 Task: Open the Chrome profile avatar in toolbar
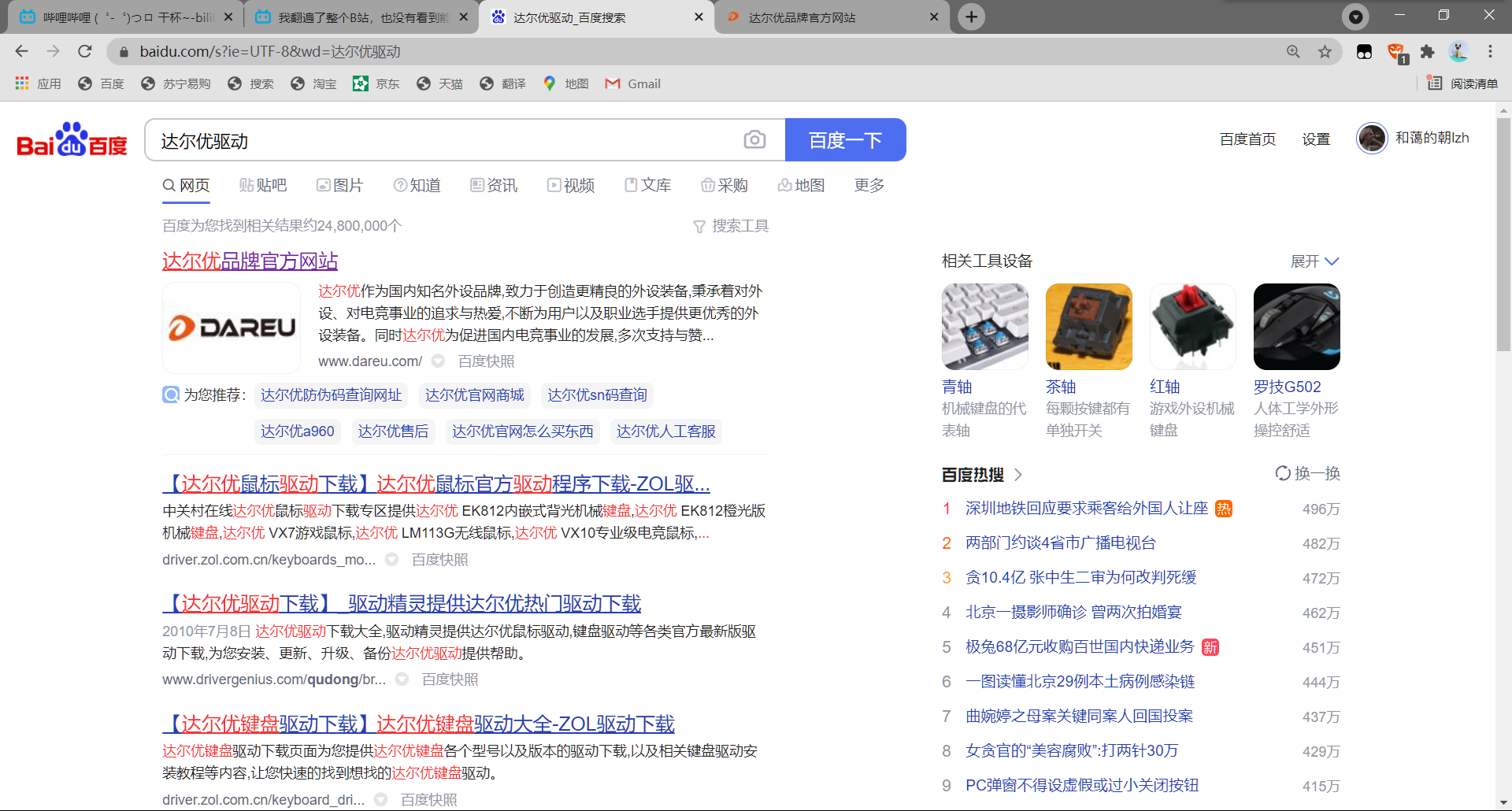pos(1458,51)
